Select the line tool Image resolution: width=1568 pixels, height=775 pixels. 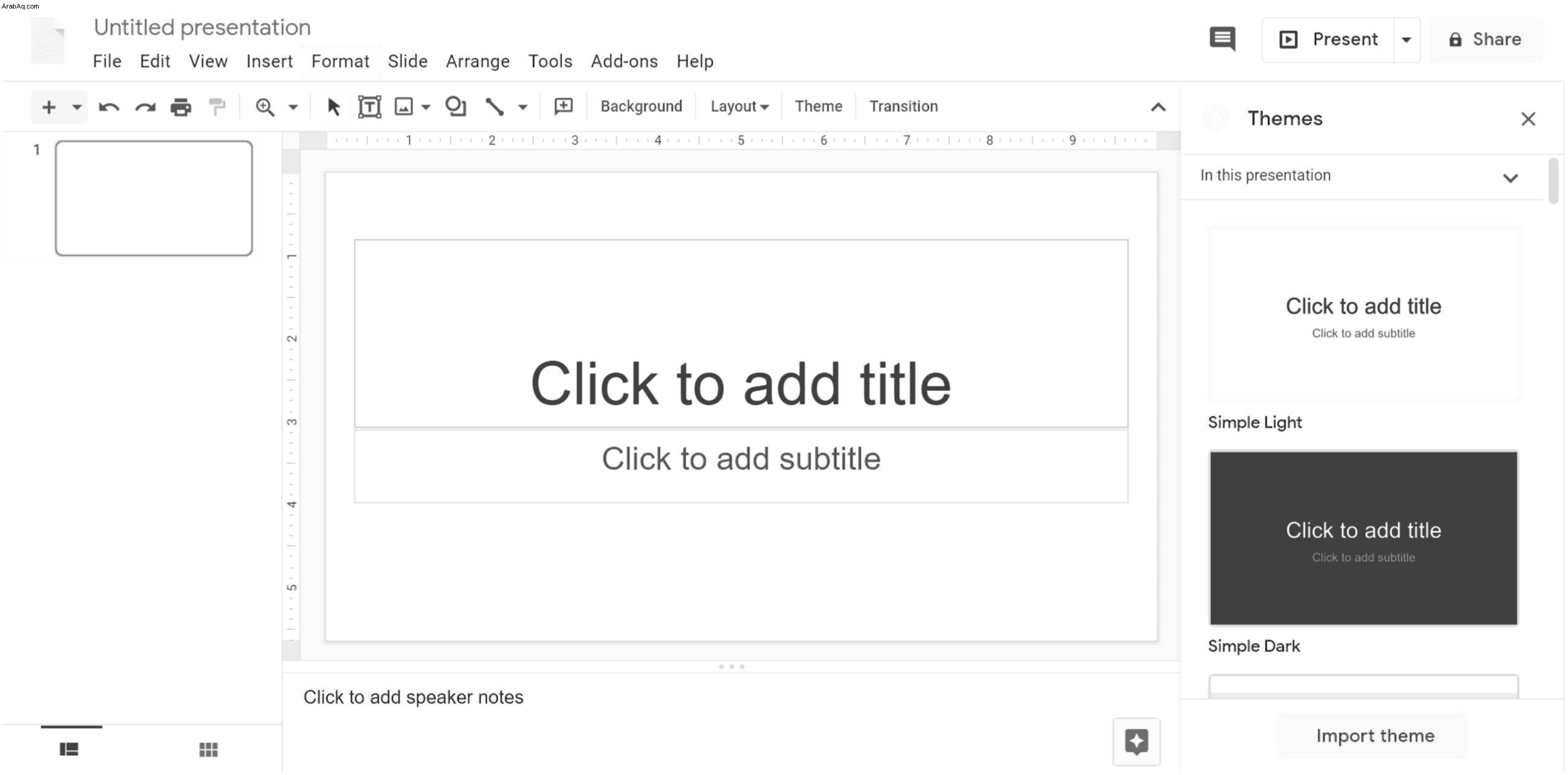[494, 107]
